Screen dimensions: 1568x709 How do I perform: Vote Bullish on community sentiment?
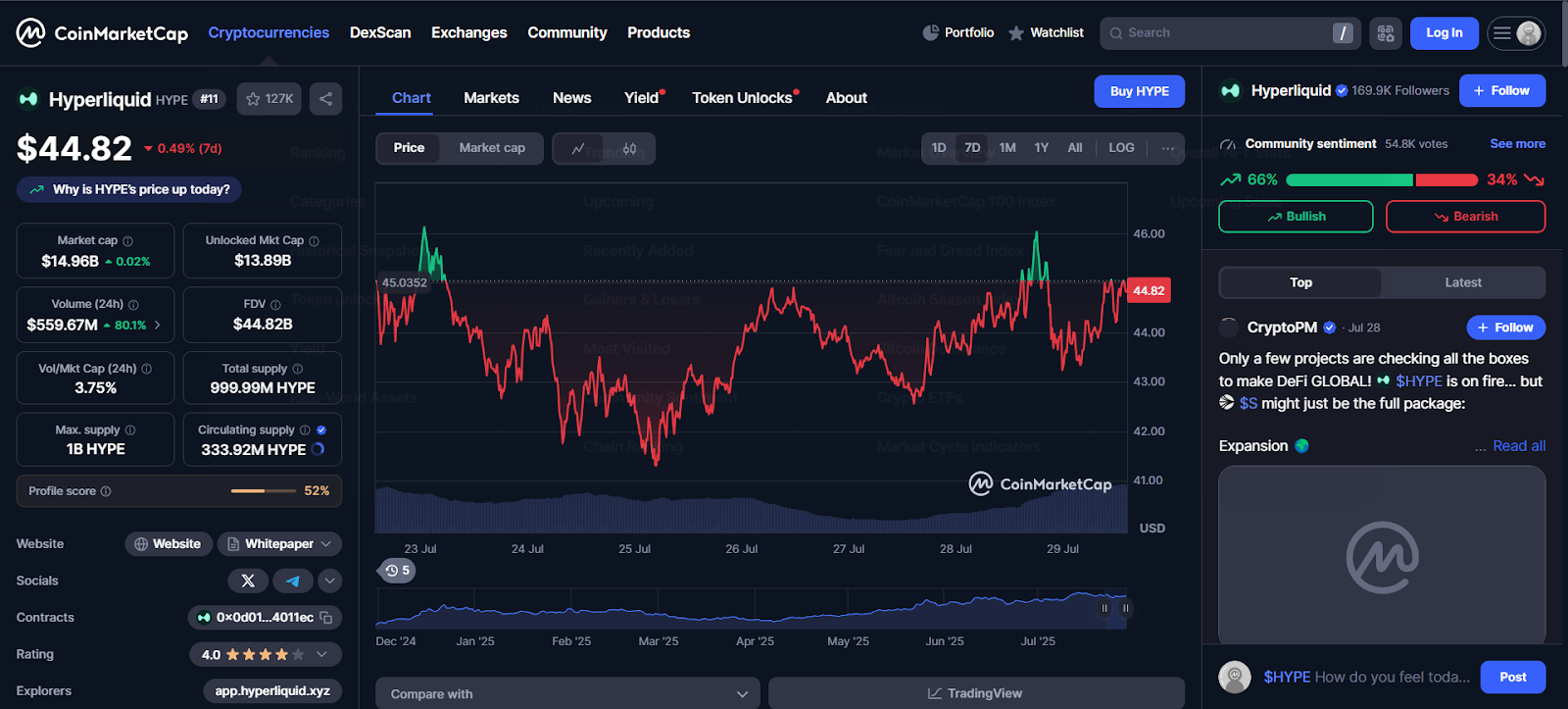[1296, 217]
